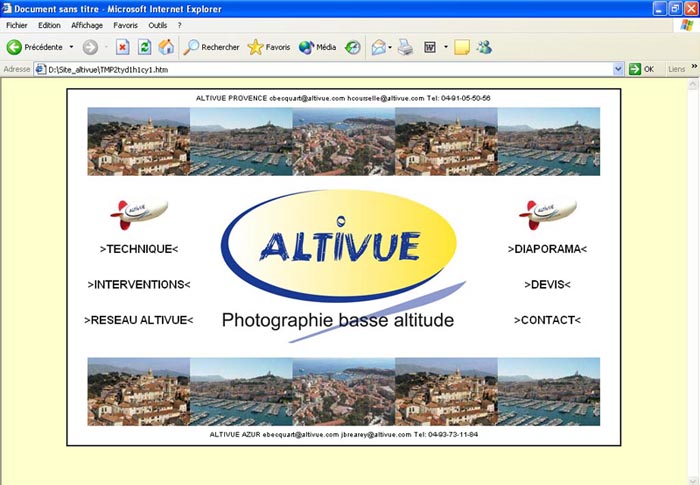The image size is (700, 485).
Task: Open the Discuss yellow note icon
Action: [462, 47]
